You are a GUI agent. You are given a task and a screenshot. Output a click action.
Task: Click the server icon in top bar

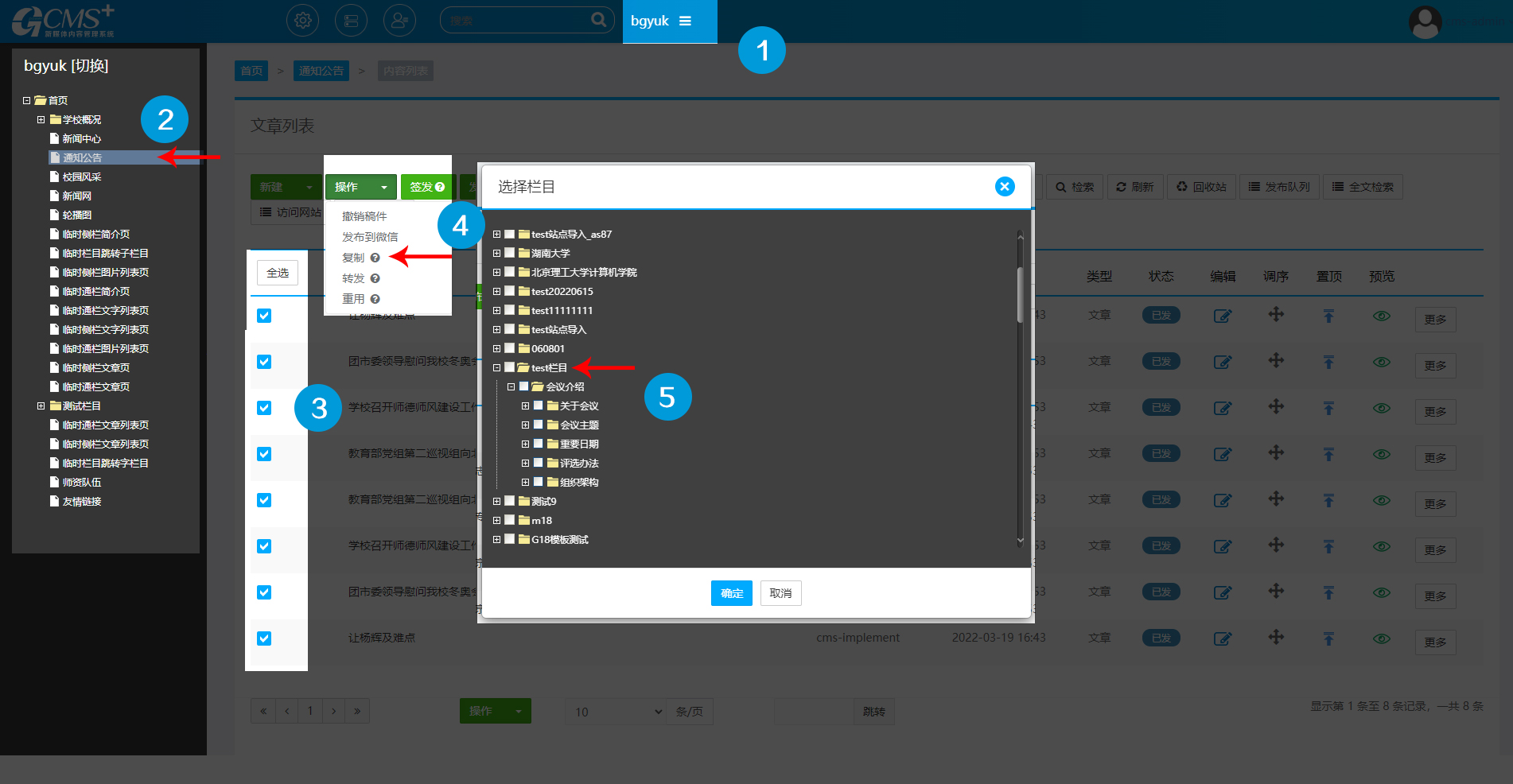(x=351, y=21)
